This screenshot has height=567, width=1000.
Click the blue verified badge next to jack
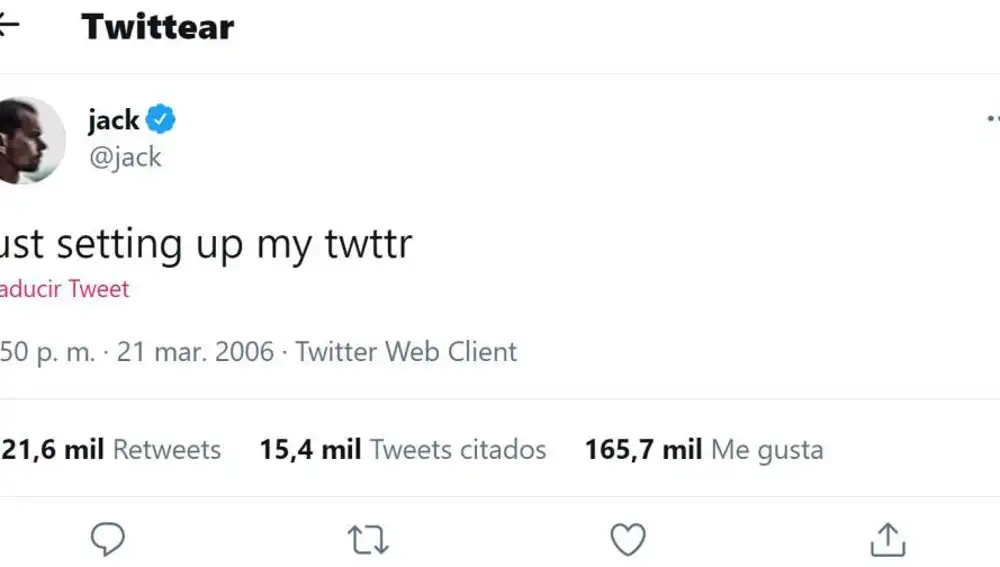(161, 121)
